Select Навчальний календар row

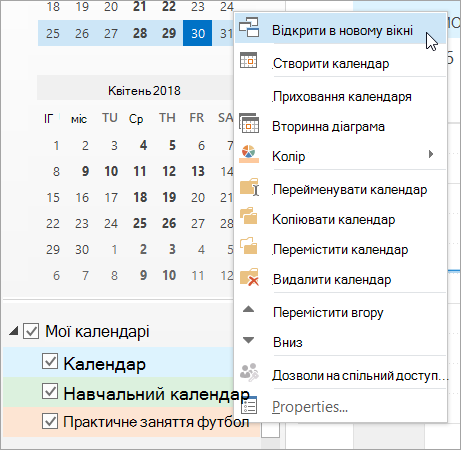coord(118,392)
